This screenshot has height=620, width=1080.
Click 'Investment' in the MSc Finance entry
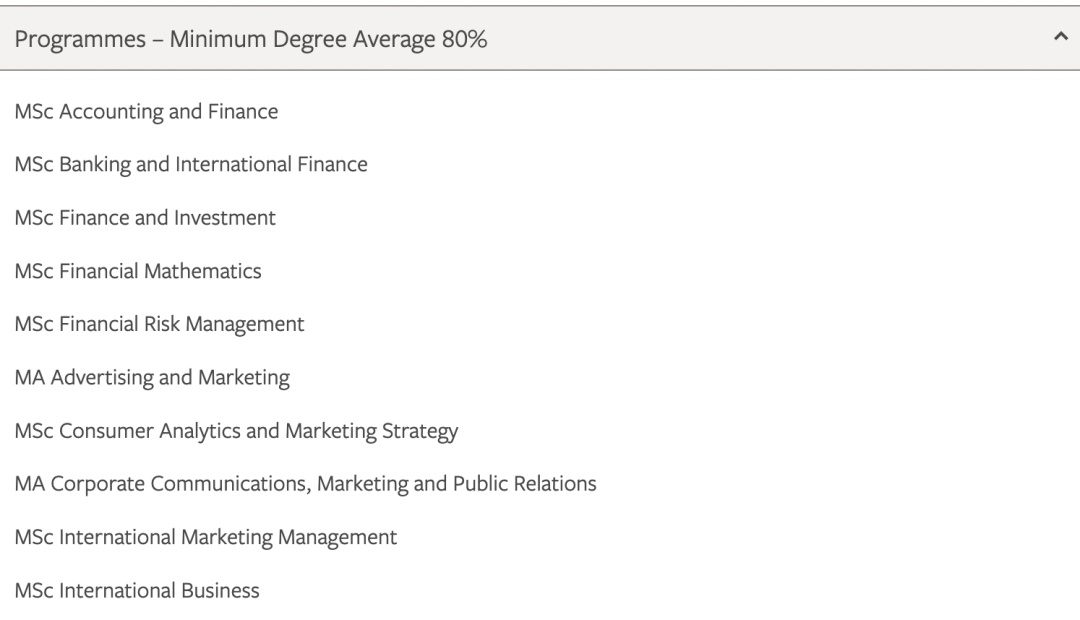tap(225, 217)
